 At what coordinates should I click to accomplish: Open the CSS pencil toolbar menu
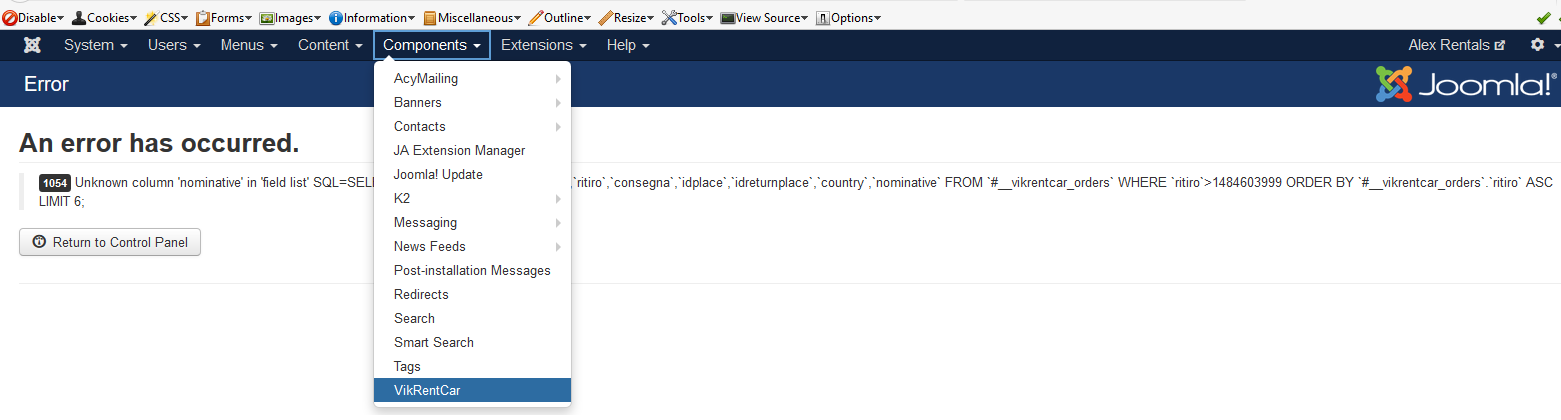pos(166,18)
